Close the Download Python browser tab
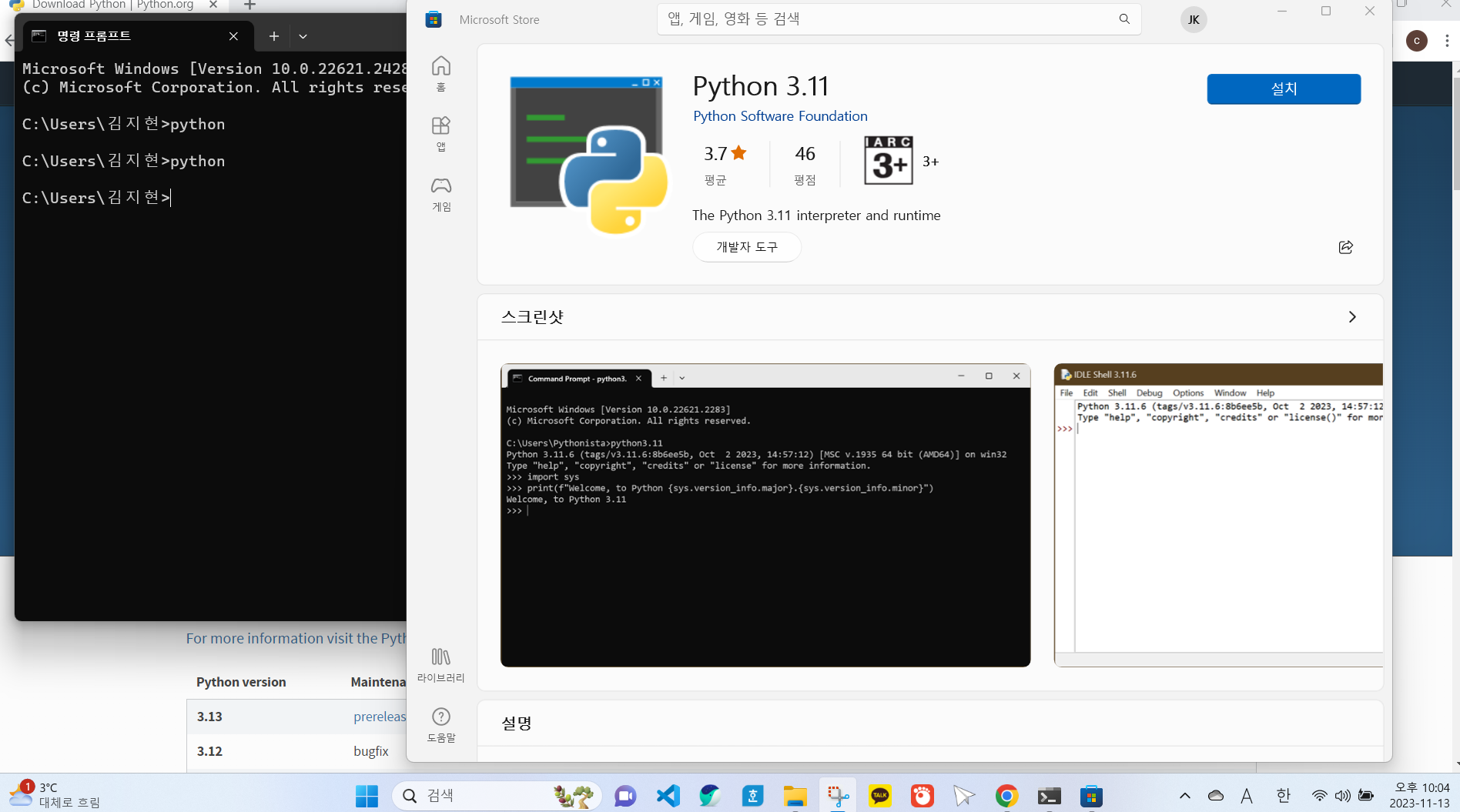 click(213, 5)
